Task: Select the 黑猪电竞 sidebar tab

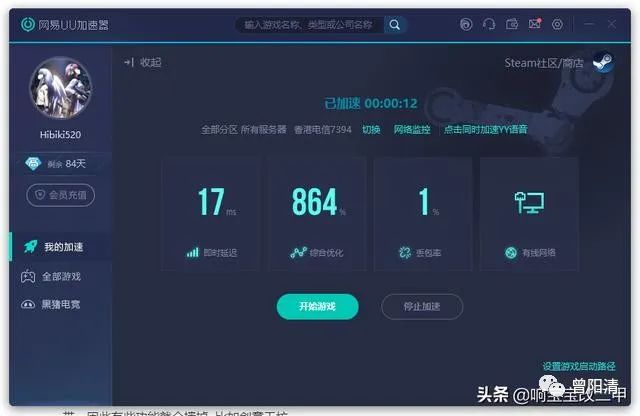Action: tap(60, 304)
